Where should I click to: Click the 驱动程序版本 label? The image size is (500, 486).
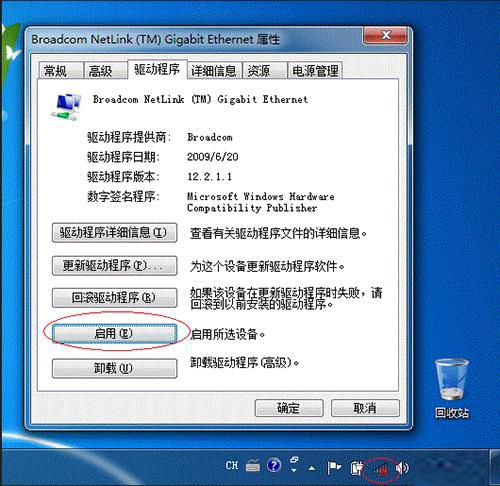tap(123, 176)
